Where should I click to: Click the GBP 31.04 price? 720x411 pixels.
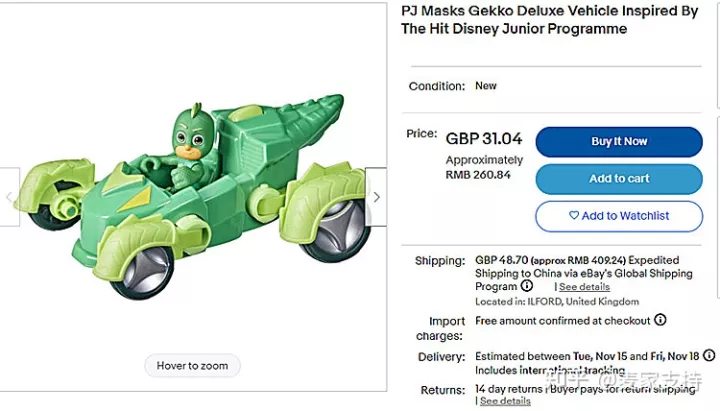tap(484, 139)
